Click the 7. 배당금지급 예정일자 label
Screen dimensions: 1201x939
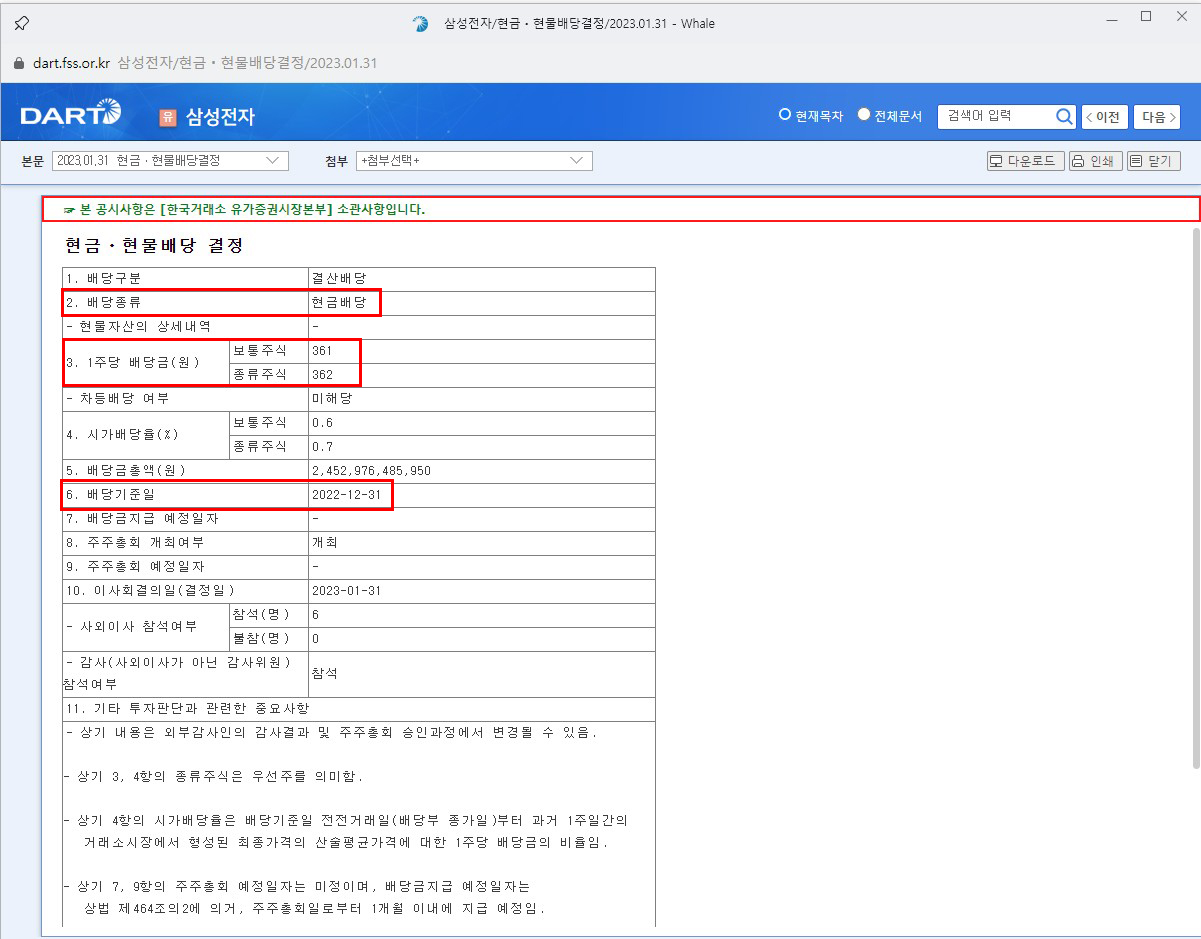141,519
